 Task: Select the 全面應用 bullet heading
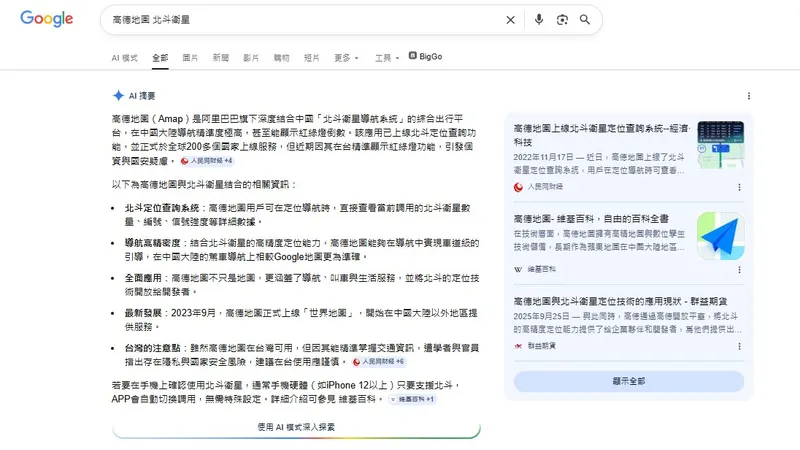pyautogui.click(x=143, y=278)
